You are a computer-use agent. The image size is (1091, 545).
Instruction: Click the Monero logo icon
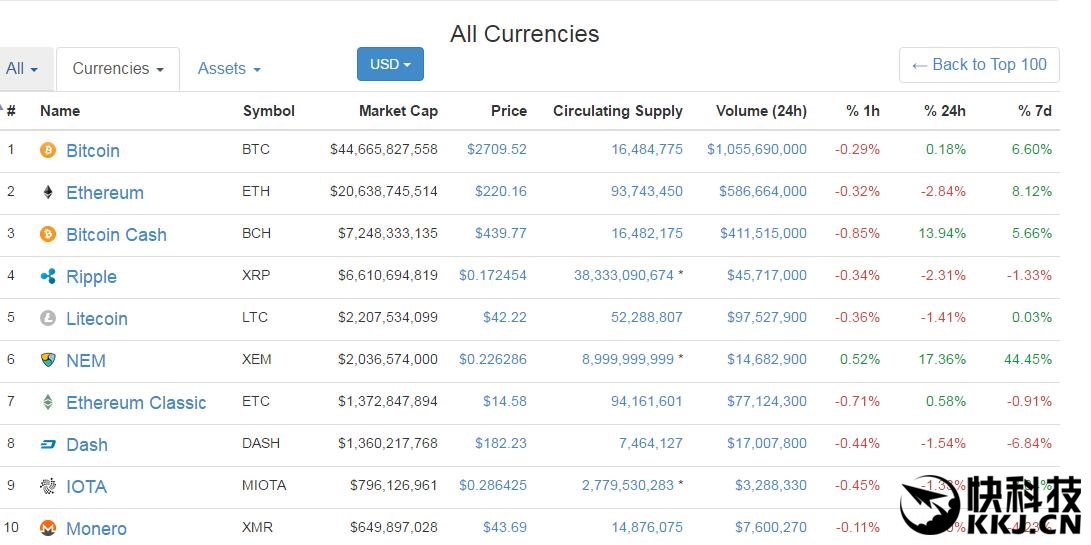tap(47, 528)
